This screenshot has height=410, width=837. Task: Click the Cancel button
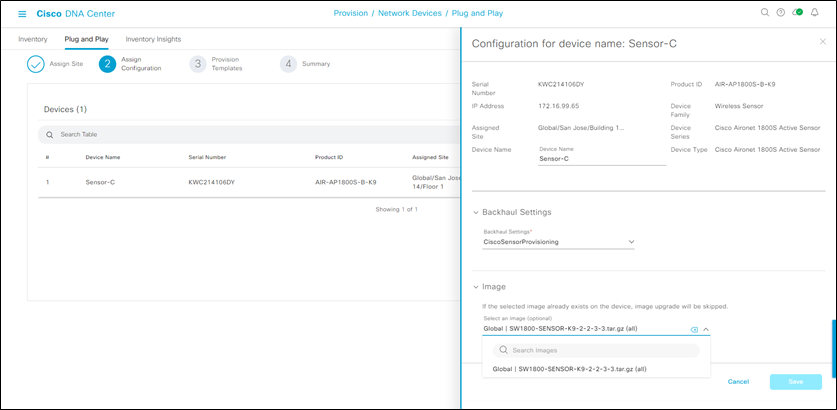coord(738,382)
